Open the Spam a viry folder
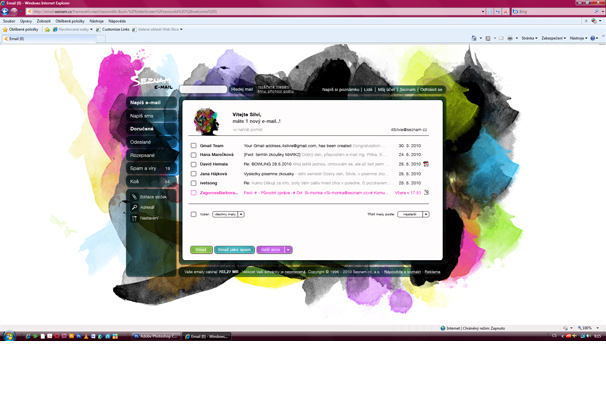 pyautogui.click(x=146, y=168)
